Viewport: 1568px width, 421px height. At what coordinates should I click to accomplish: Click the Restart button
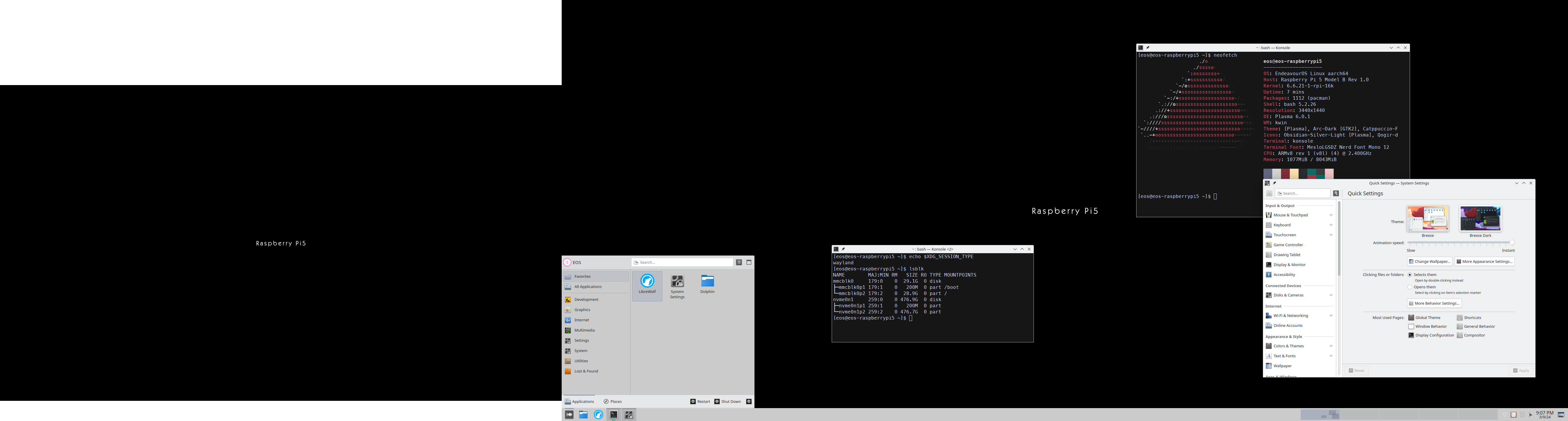point(701,401)
